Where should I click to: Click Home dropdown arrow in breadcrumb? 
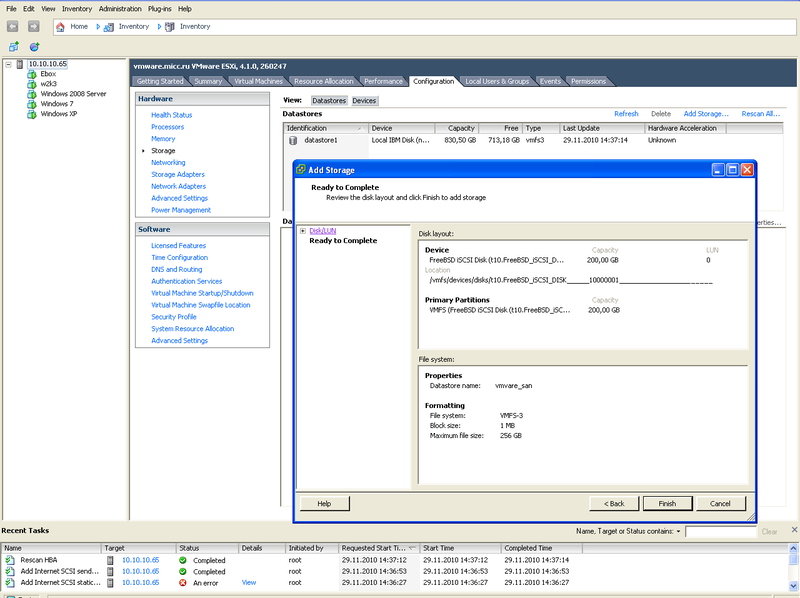98,27
